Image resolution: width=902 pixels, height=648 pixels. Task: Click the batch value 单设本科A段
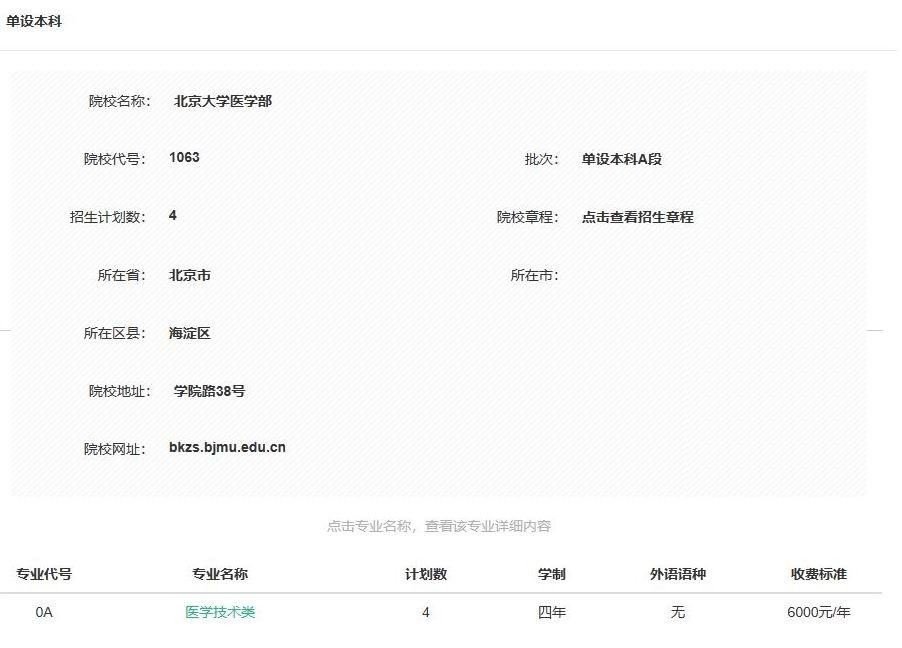[622, 159]
